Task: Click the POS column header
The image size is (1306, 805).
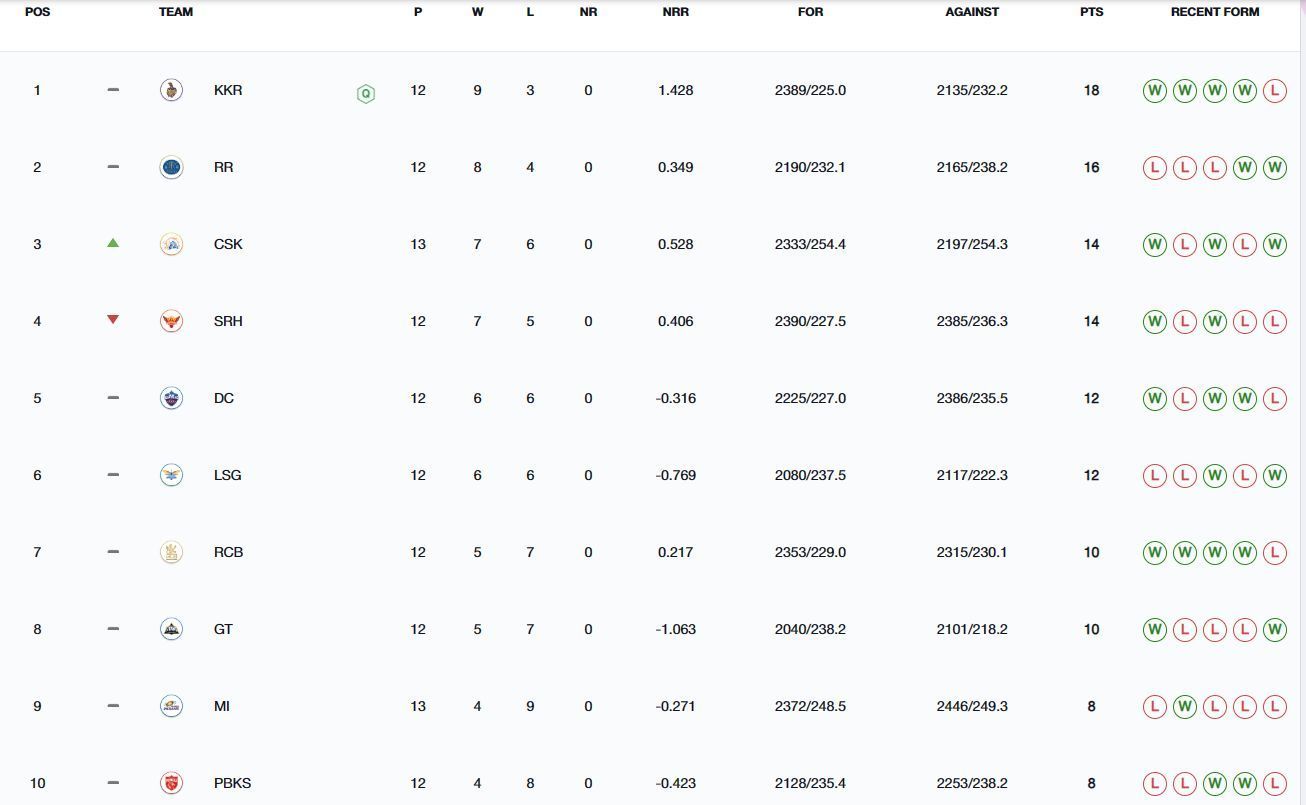Action: (x=37, y=12)
